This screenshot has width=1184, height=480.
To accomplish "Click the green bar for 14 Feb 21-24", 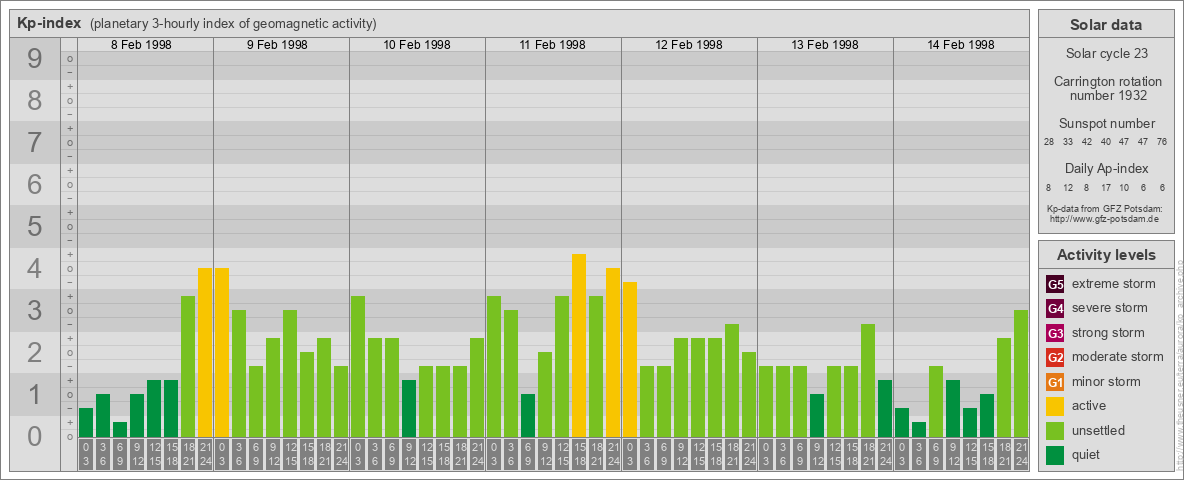I will 1021,374.
